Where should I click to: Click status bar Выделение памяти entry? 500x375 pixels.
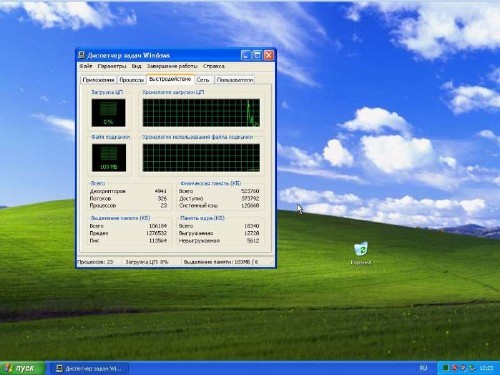tap(221, 262)
